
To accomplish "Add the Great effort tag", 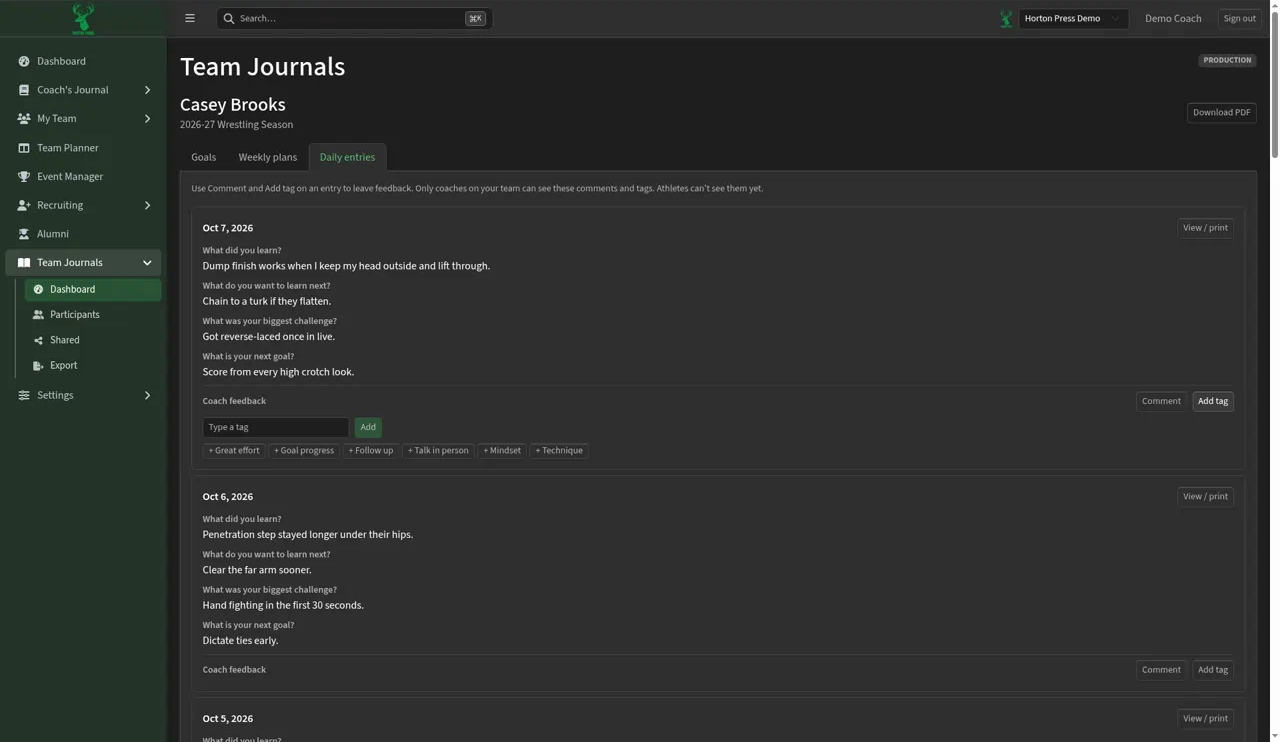I will coord(234,451).
